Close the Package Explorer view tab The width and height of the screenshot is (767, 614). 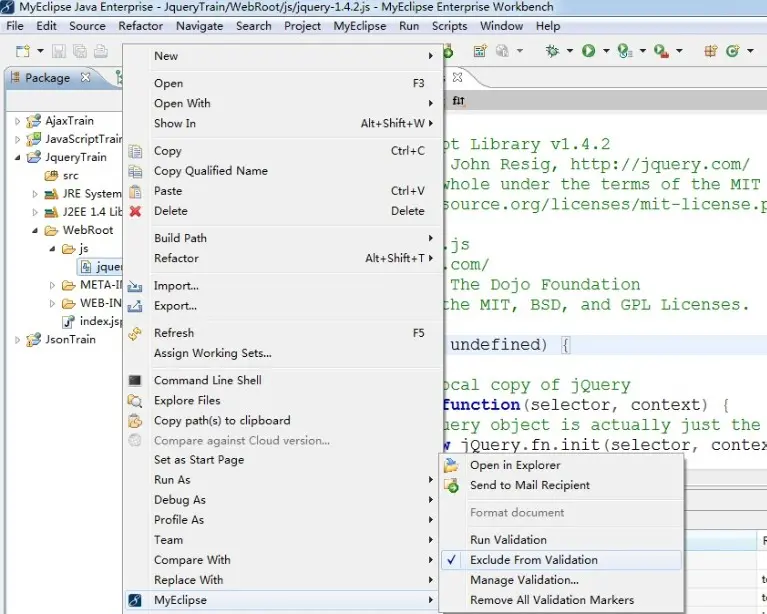pyautogui.click(x=86, y=77)
